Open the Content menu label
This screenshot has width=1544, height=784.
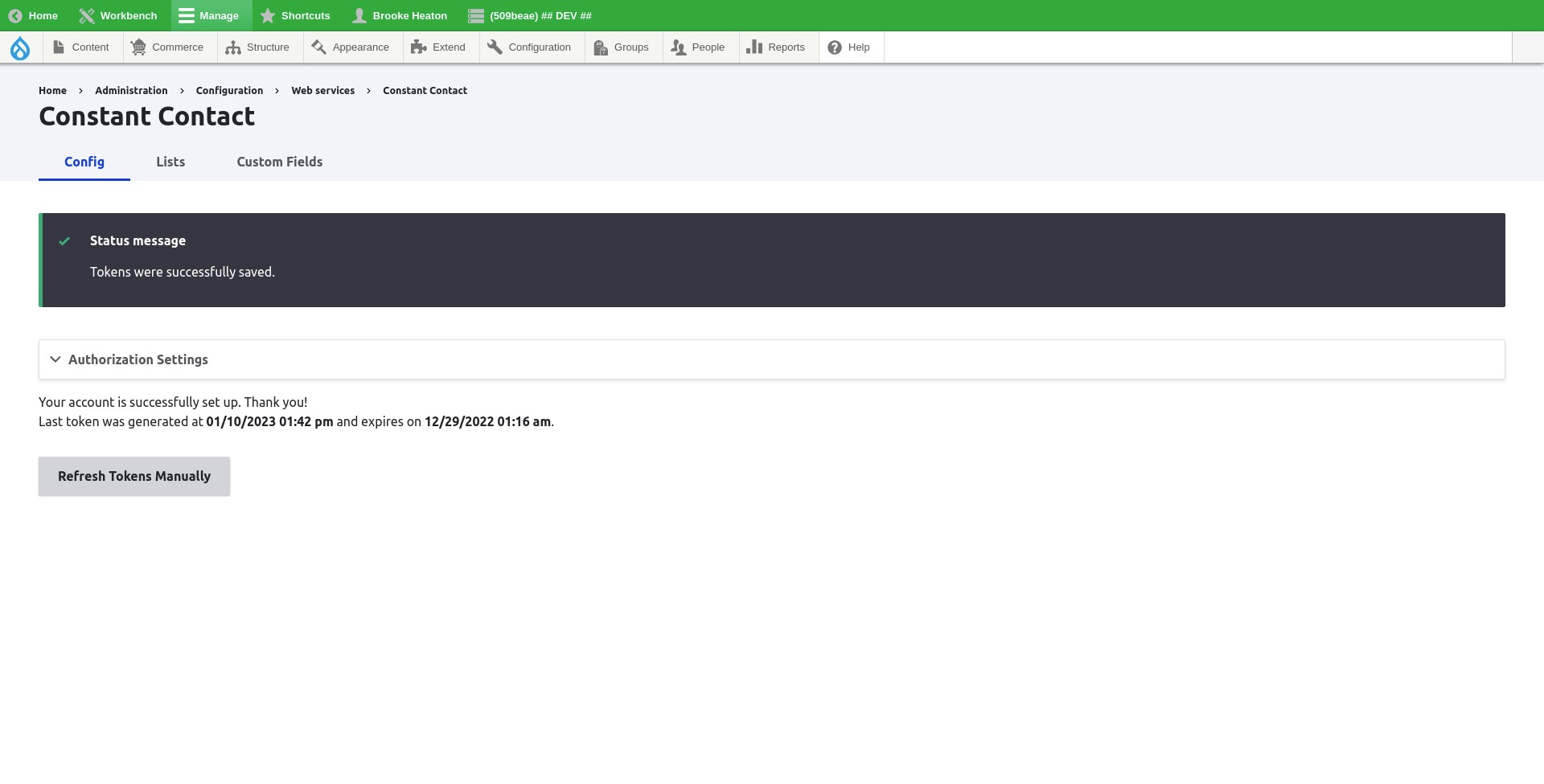pos(90,47)
